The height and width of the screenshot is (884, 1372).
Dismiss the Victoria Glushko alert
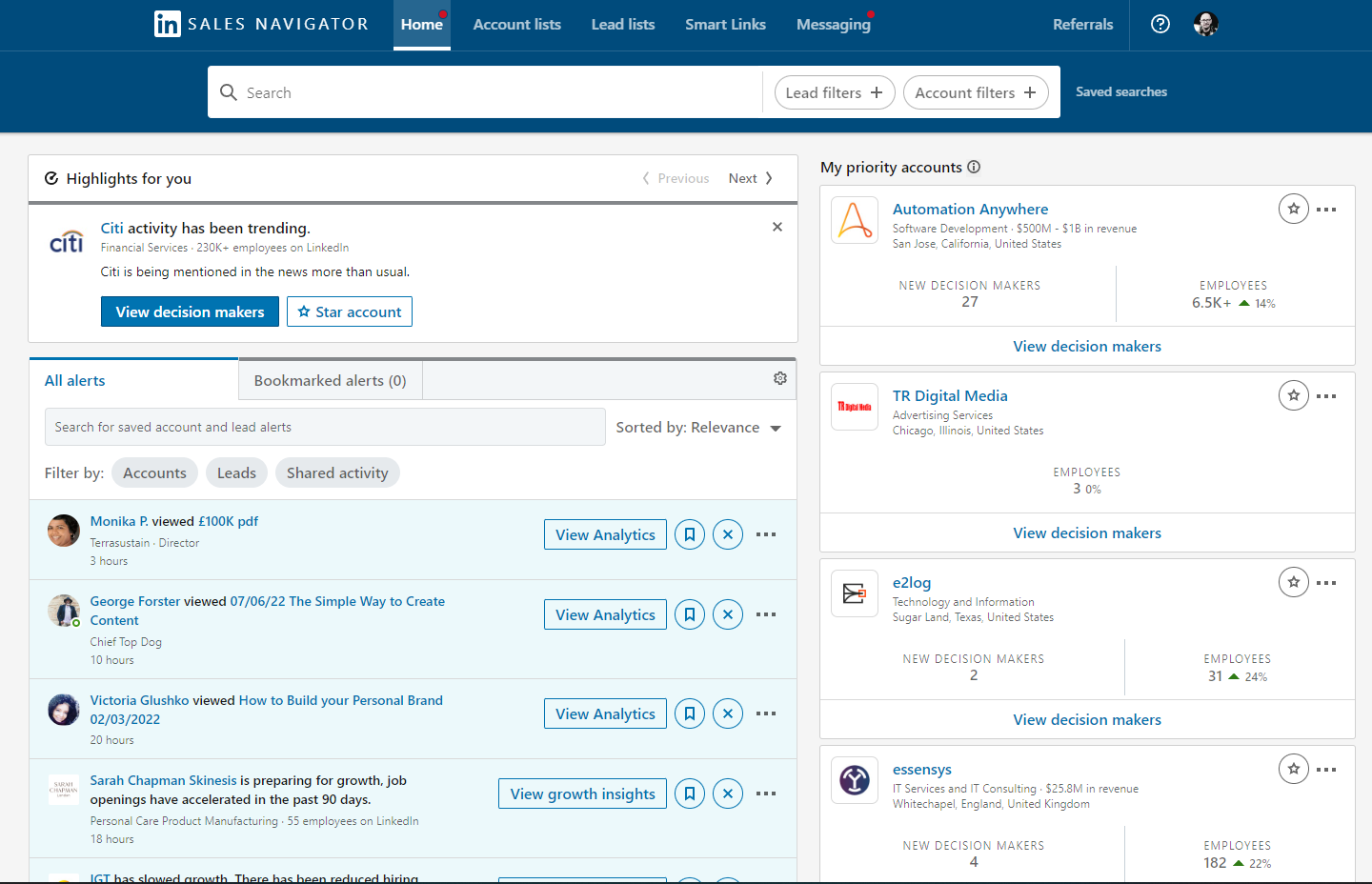click(x=728, y=713)
